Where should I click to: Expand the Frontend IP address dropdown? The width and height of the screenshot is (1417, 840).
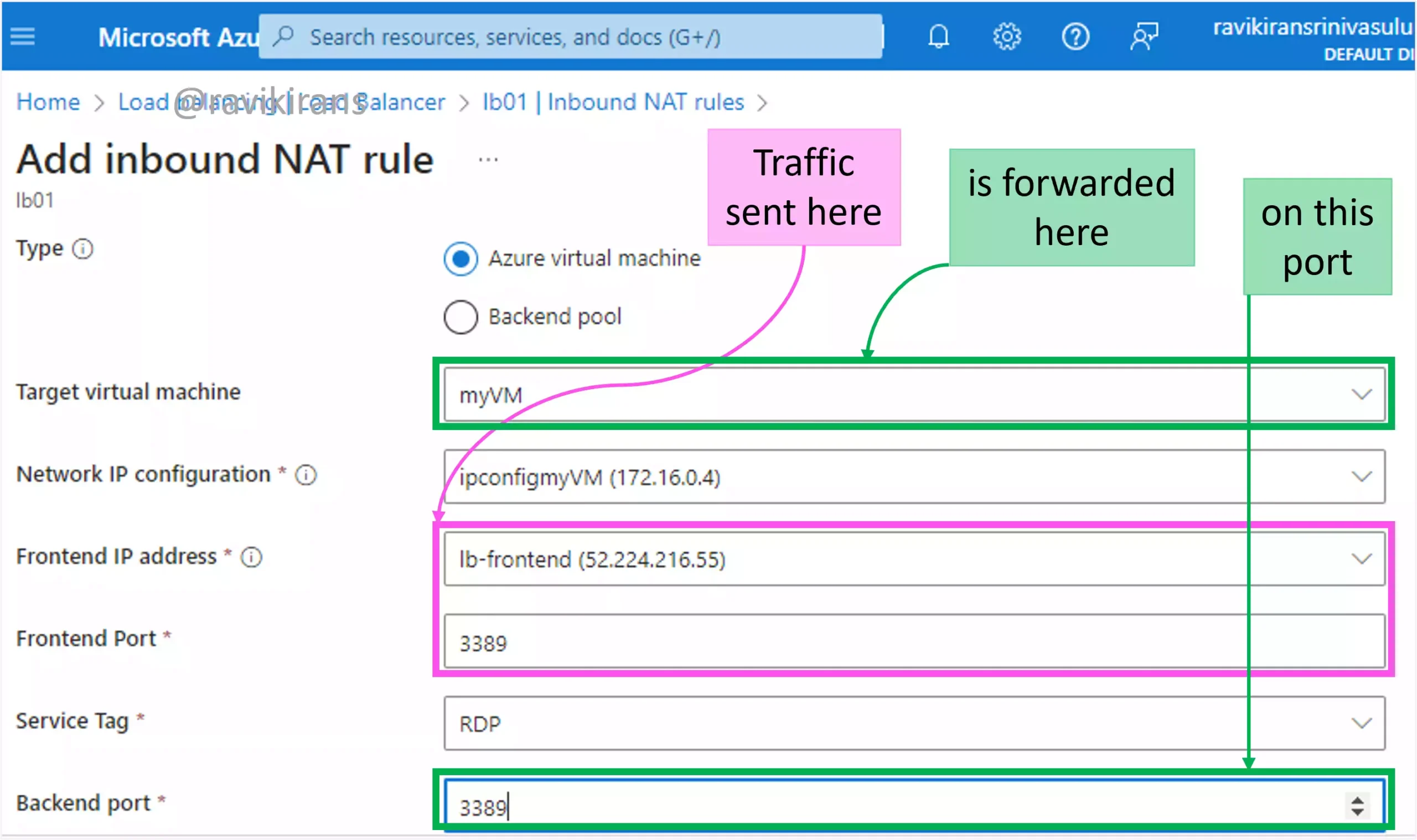[x=1362, y=558]
